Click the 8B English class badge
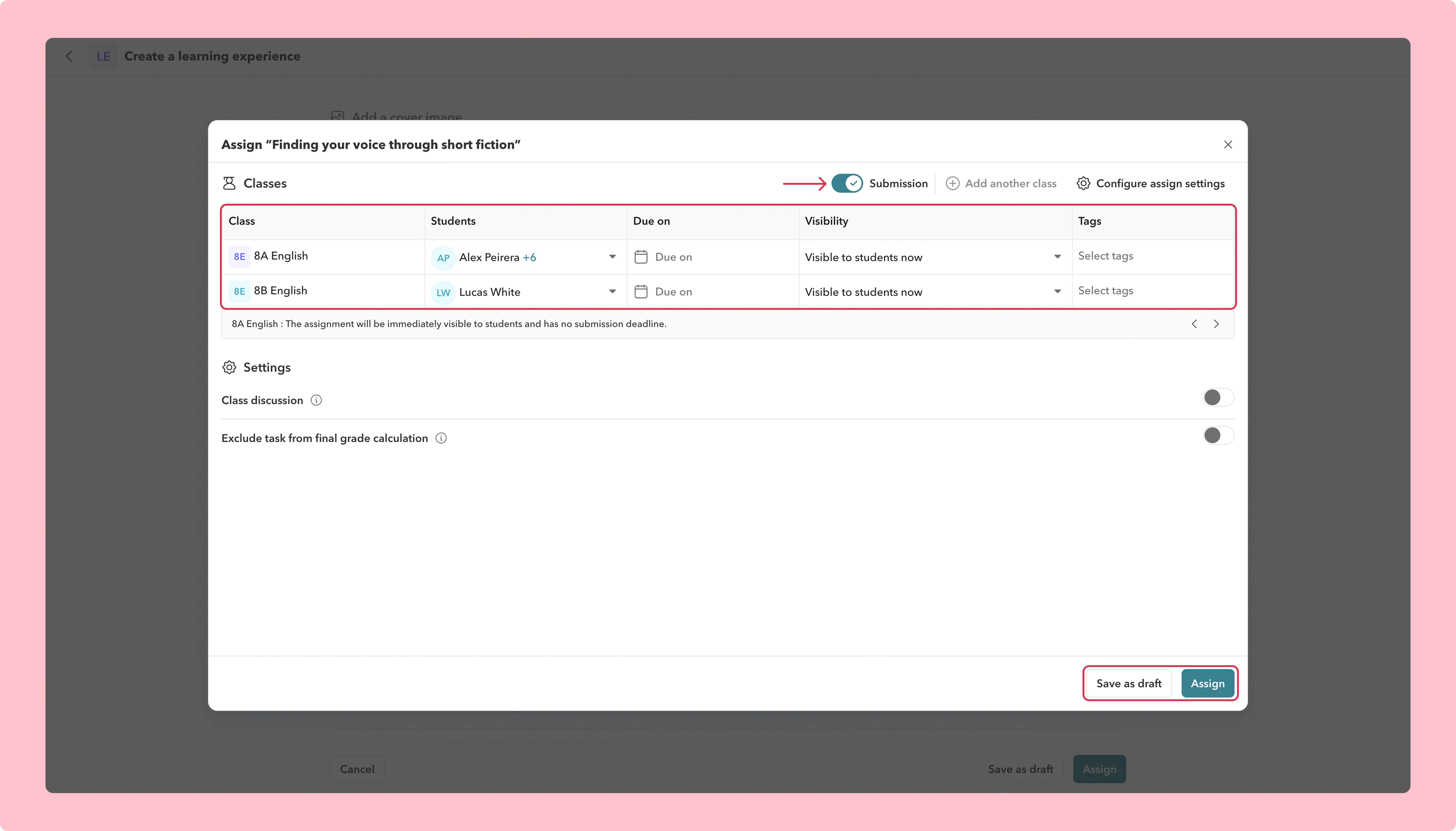The width and height of the screenshot is (1456, 831). [239, 291]
